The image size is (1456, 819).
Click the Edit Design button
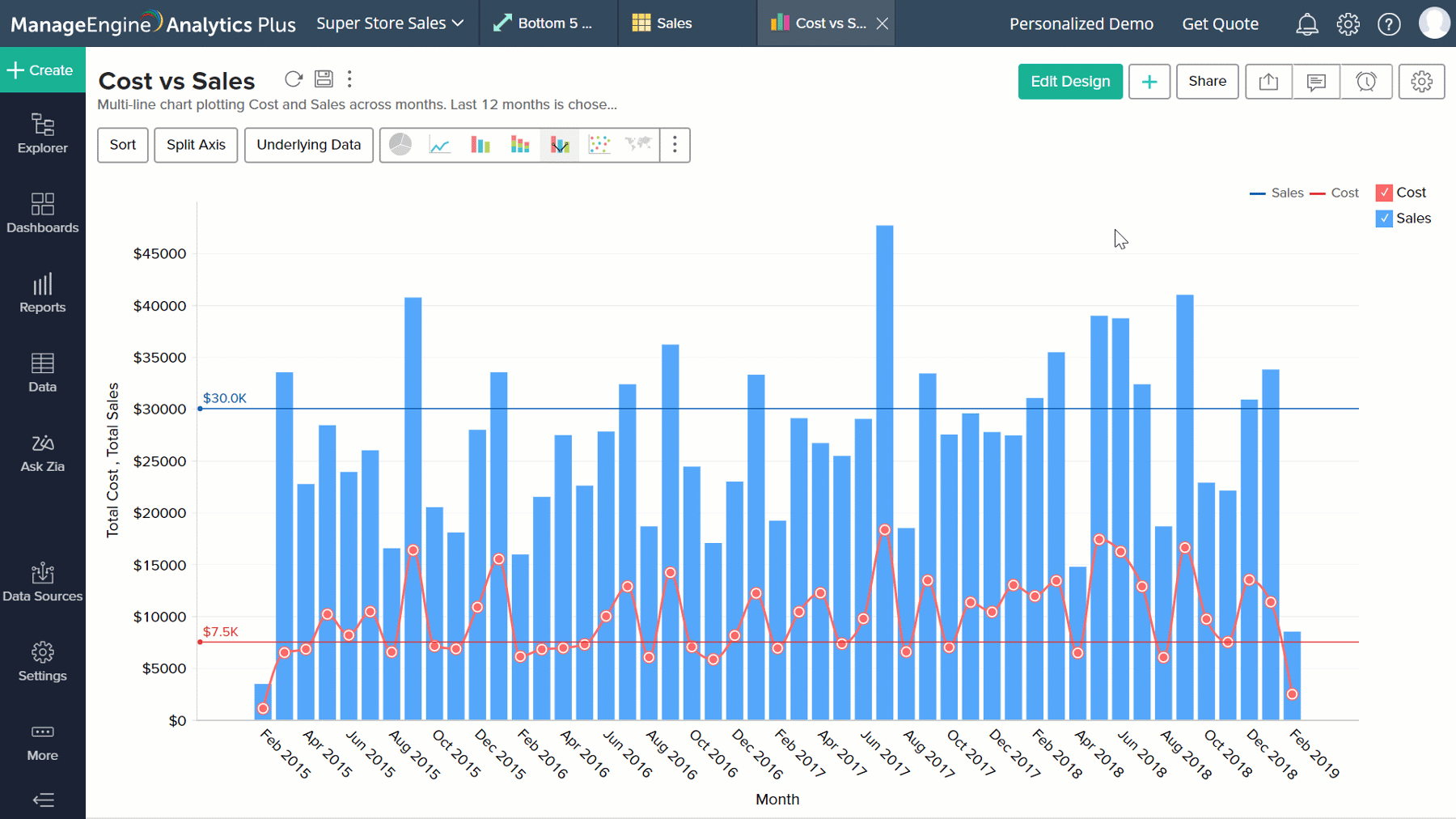[x=1069, y=82]
